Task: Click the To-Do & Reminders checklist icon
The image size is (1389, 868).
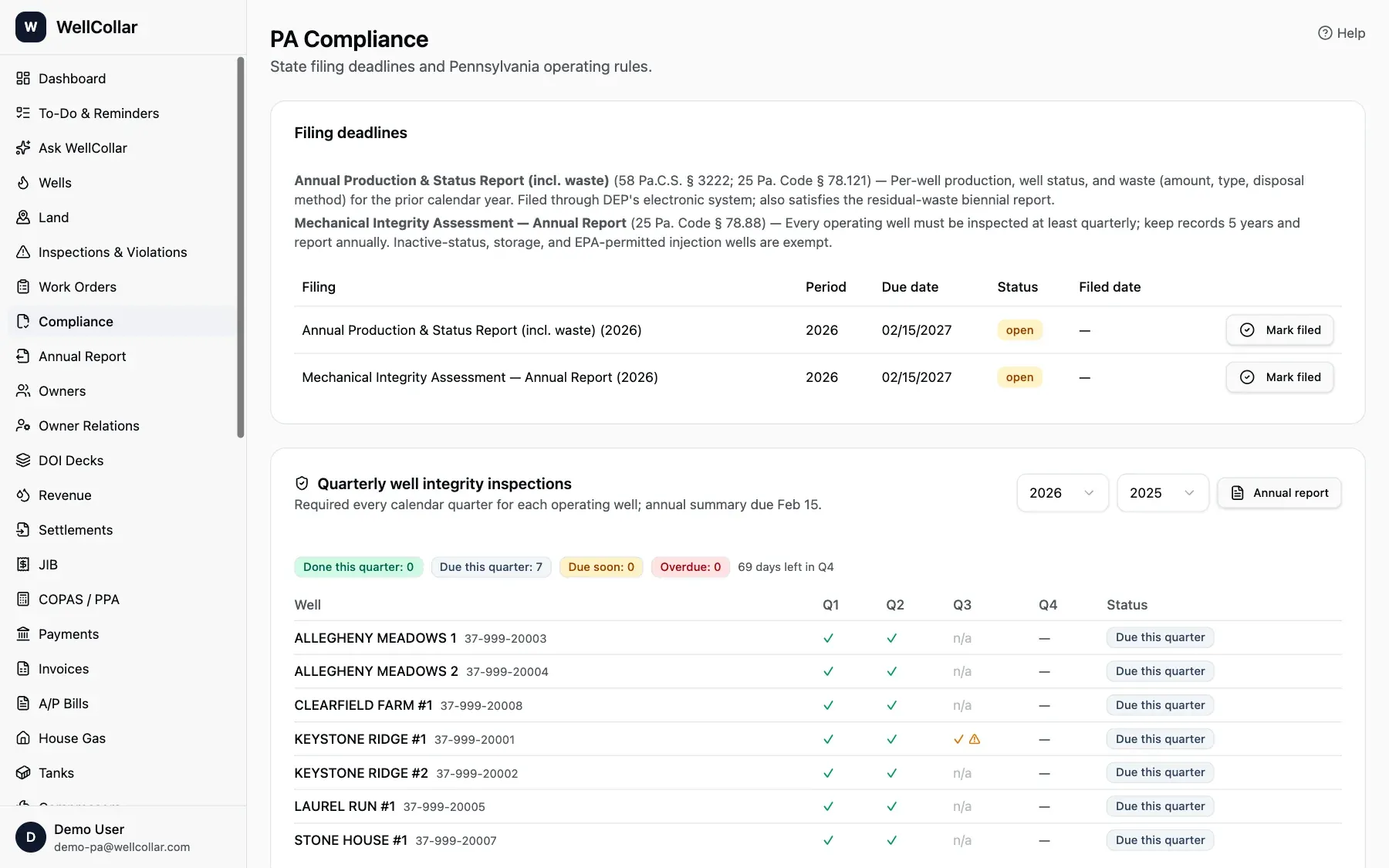Action: pos(23,113)
